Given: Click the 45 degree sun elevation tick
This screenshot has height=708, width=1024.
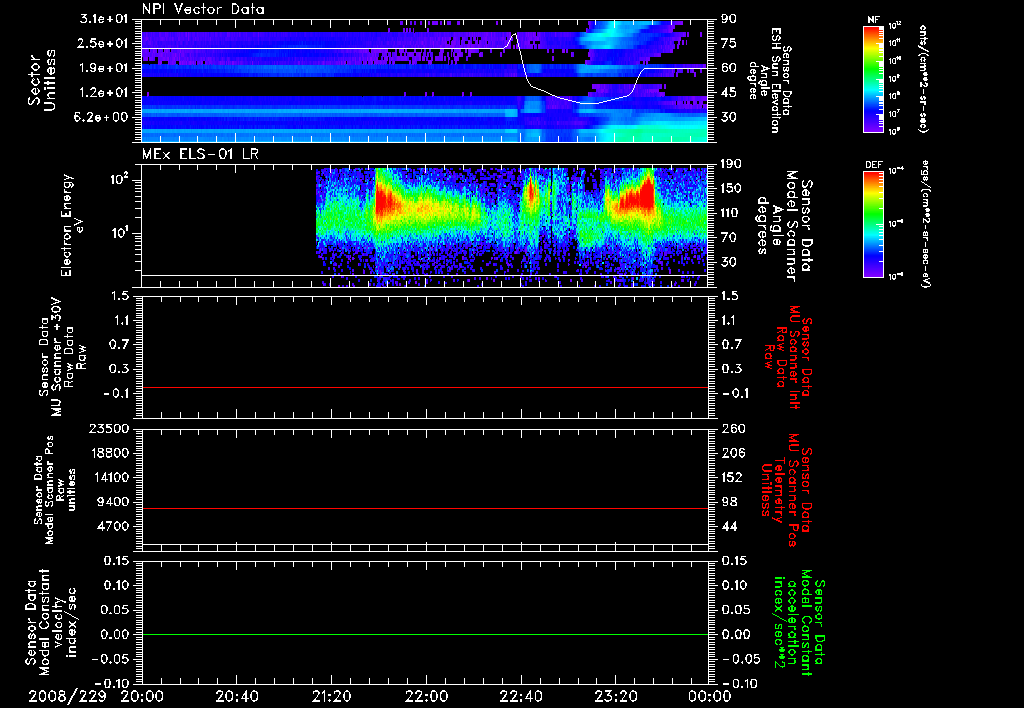Looking at the screenshot, I should (x=729, y=93).
